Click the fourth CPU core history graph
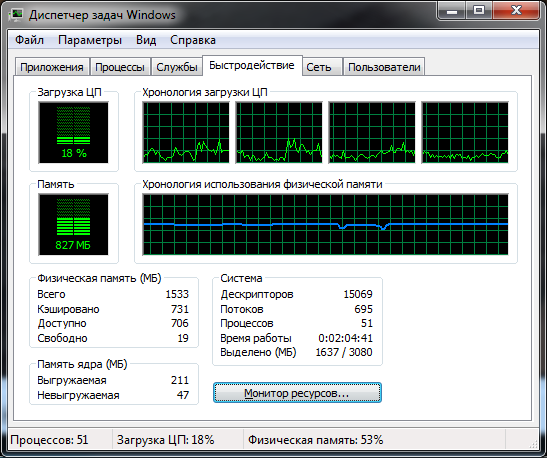 (465, 133)
